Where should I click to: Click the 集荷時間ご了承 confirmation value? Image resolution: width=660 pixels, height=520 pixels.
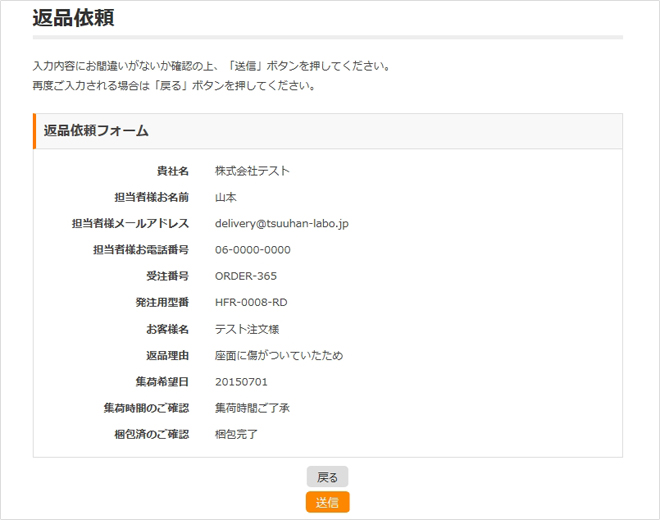[252, 408]
